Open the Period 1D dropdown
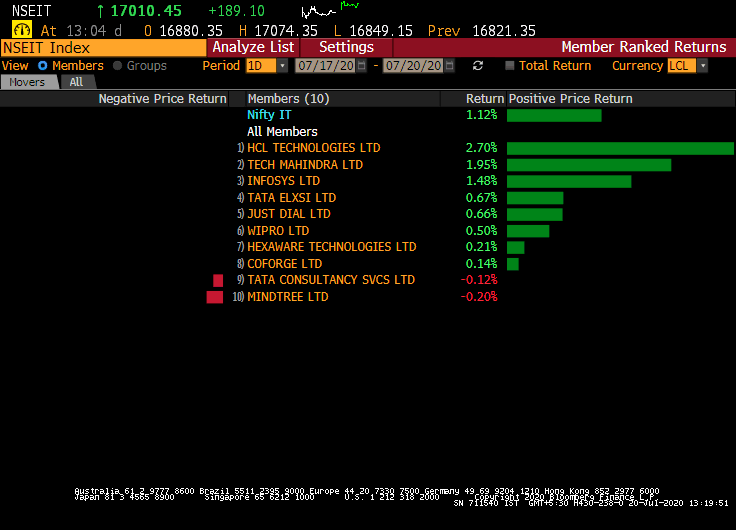 (x=282, y=66)
